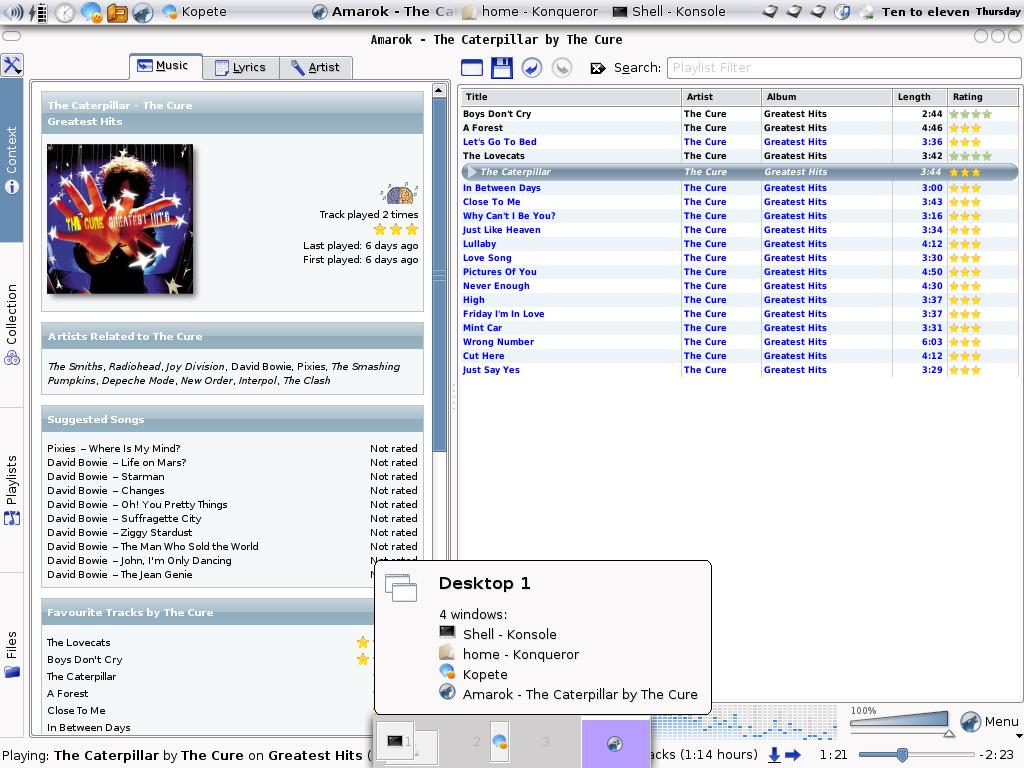Set star rating under Track played text

pyautogui.click(x=396, y=229)
